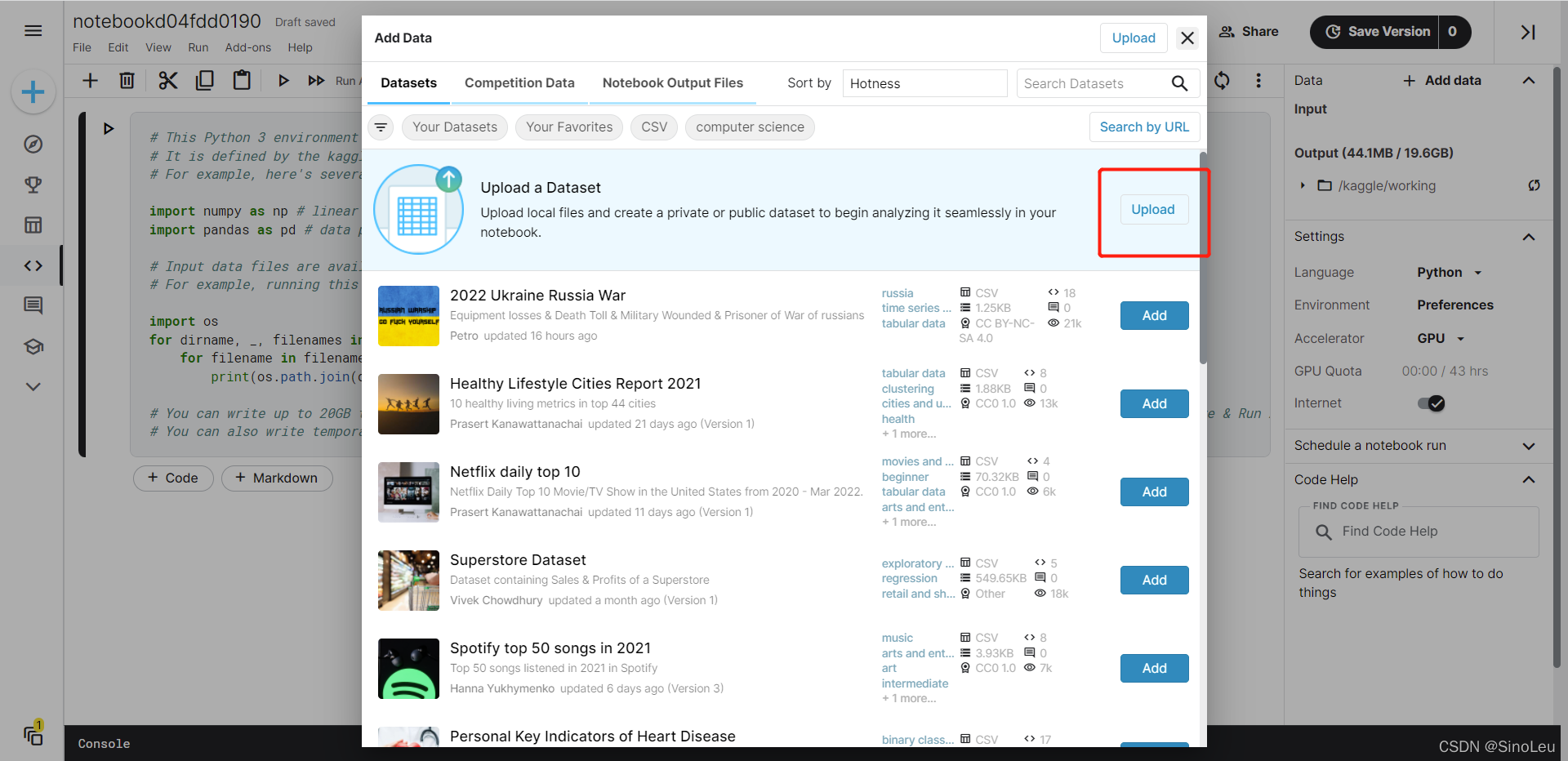Screen dimensions: 1568x761
Task: Click Upload in the Upload a Dataset banner
Action: [x=1153, y=210]
